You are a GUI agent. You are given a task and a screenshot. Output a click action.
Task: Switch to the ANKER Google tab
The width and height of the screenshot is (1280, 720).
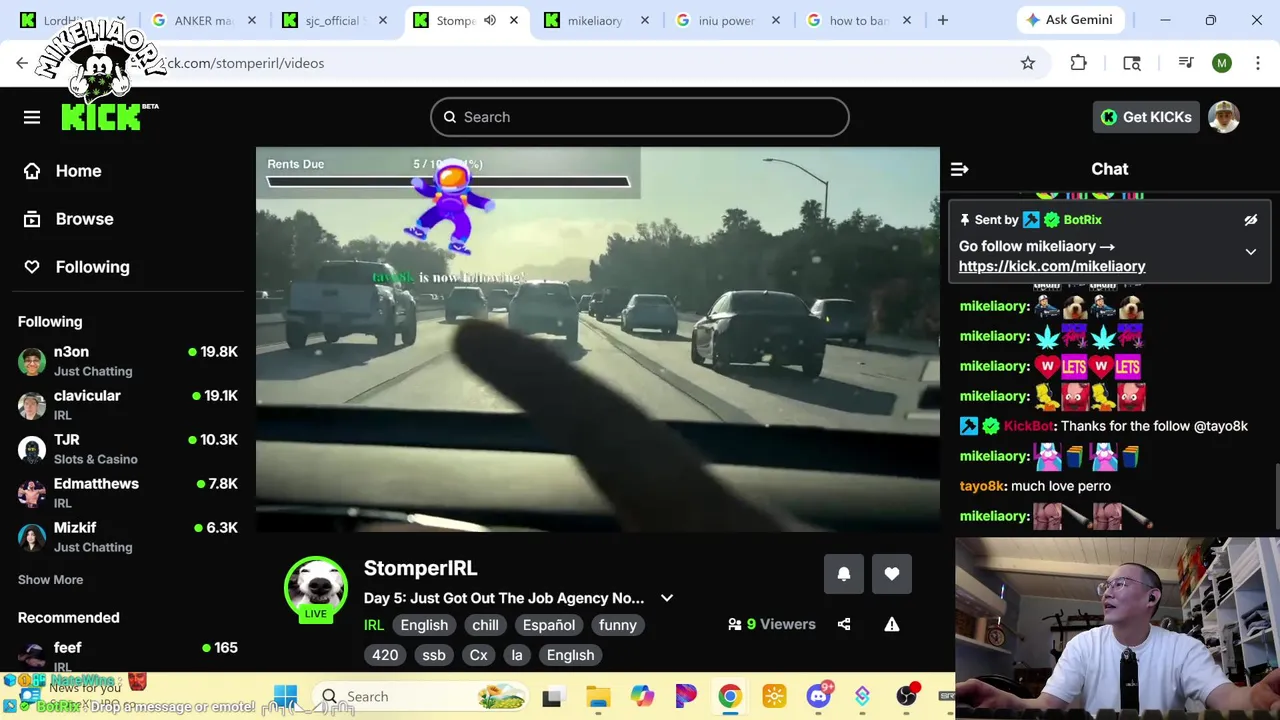pyautogui.click(x=204, y=20)
